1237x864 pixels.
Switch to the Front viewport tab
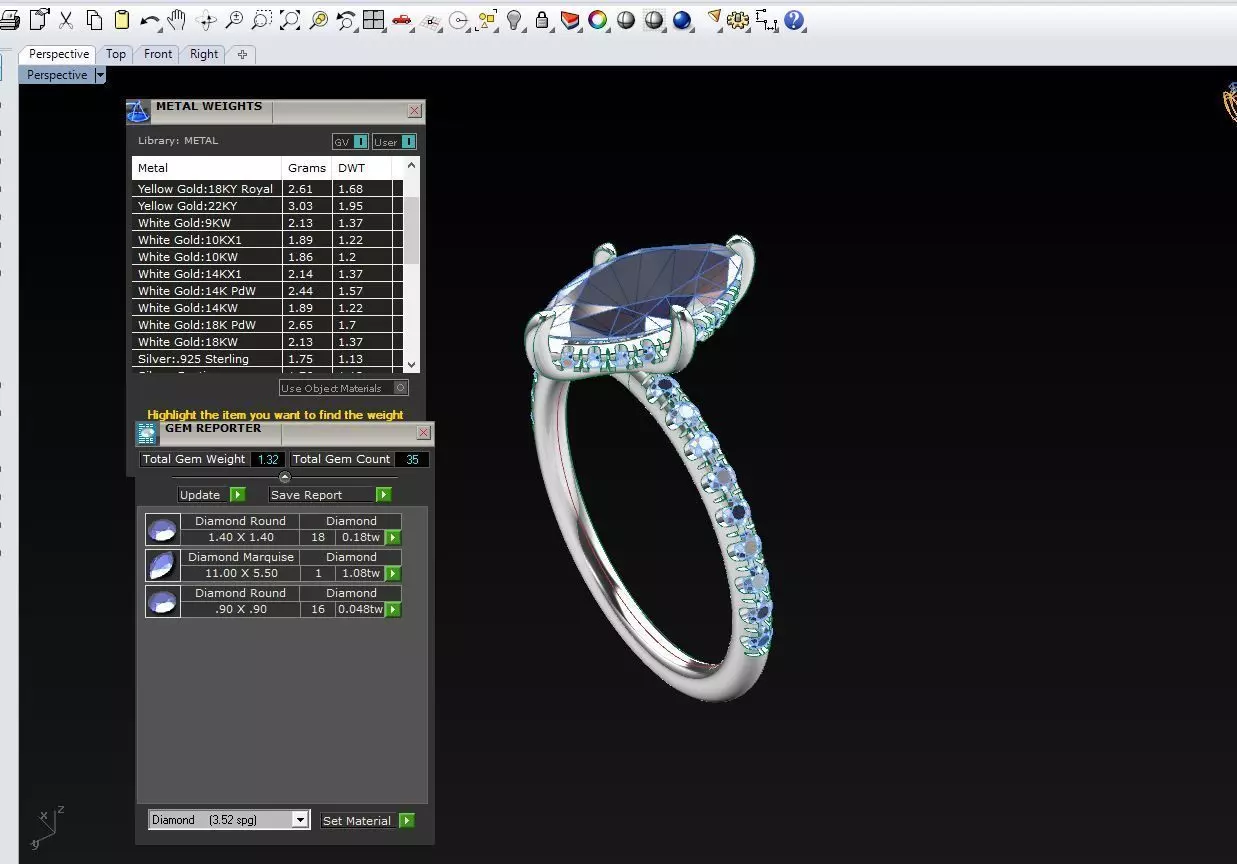(x=158, y=54)
